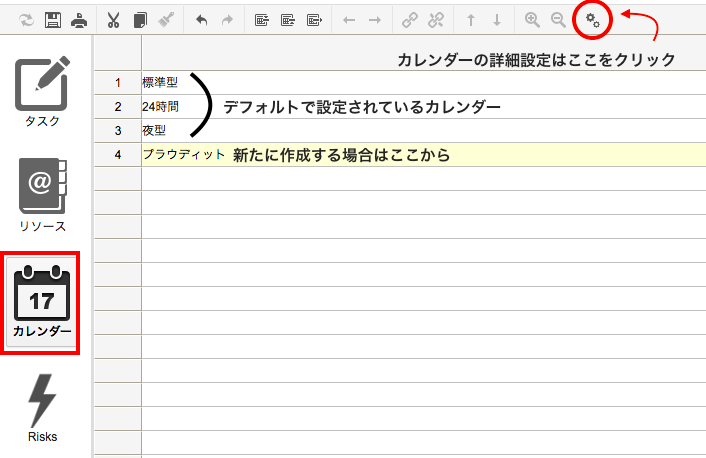
Task: Click the refresh icon in the toolbar
Action: click(27, 20)
